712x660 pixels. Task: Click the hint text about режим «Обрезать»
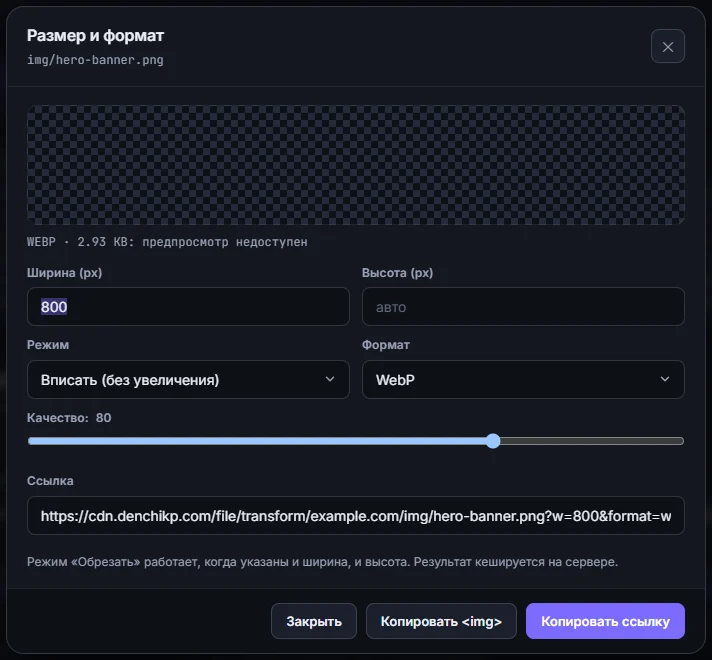coord(322,562)
